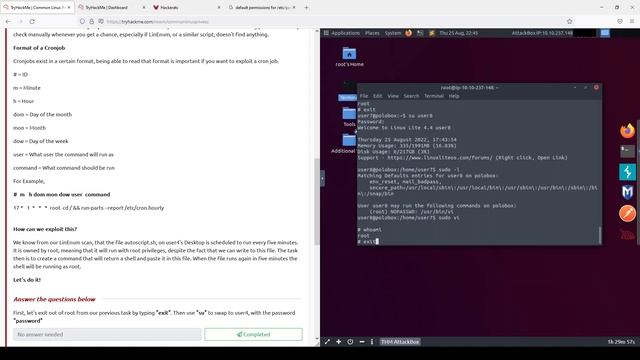Open the terminal Search menu
The width and height of the screenshot is (640, 360).
[411, 96]
